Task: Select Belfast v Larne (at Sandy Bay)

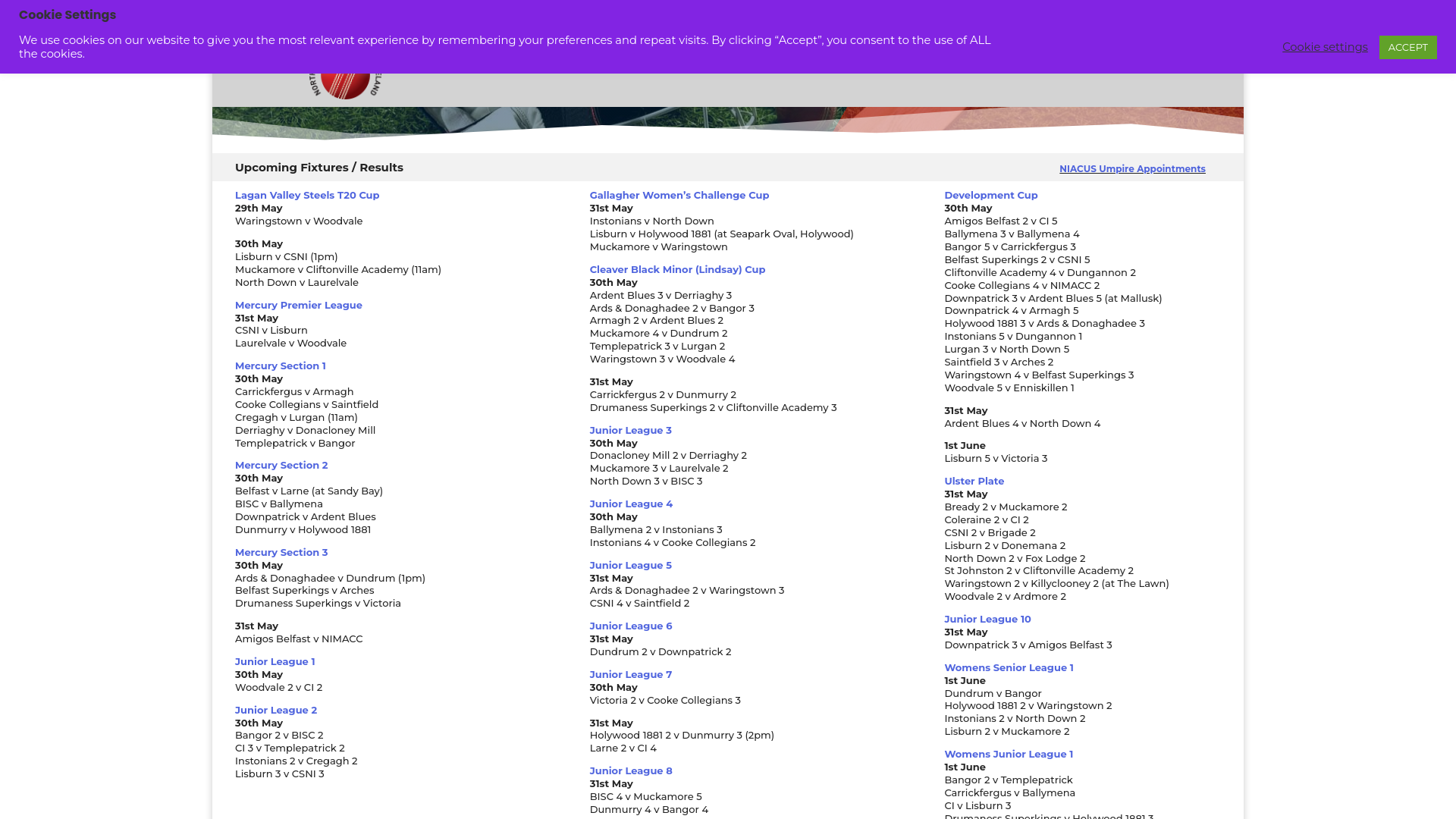Action: (x=309, y=491)
